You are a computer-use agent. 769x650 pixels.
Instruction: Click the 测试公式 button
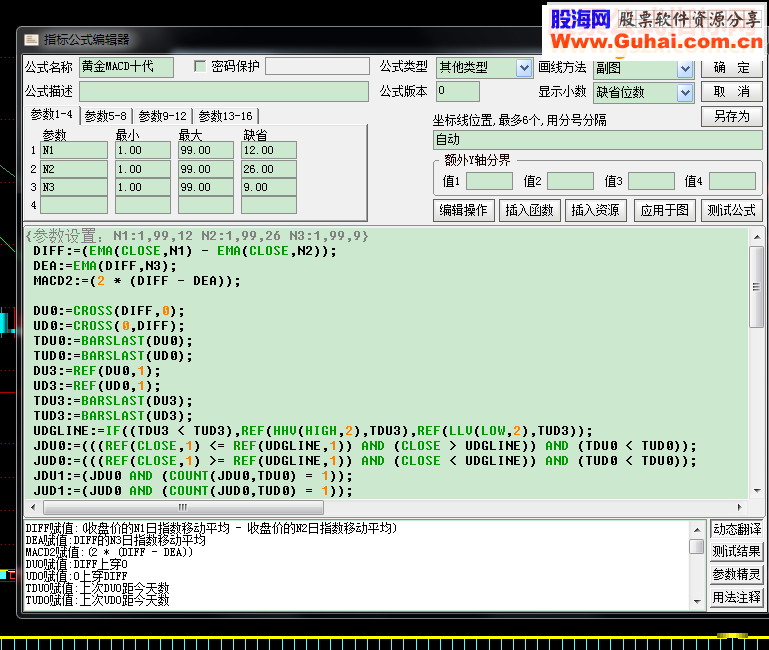(x=731, y=210)
